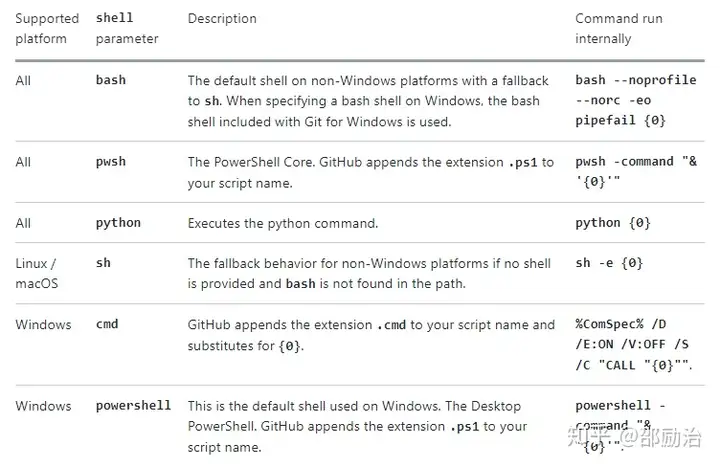Click the powershell shell parameter
720x467 pixels.
coord(133,405)
